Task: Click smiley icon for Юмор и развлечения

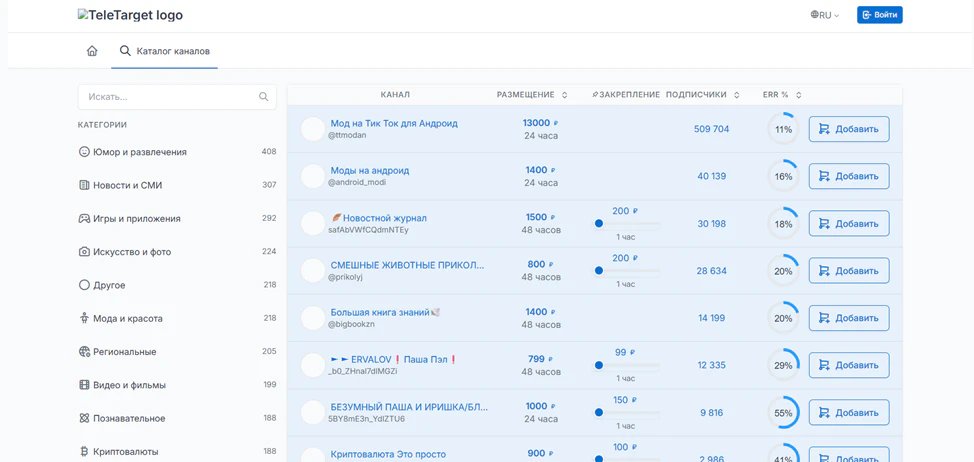Action: [84, 152]
